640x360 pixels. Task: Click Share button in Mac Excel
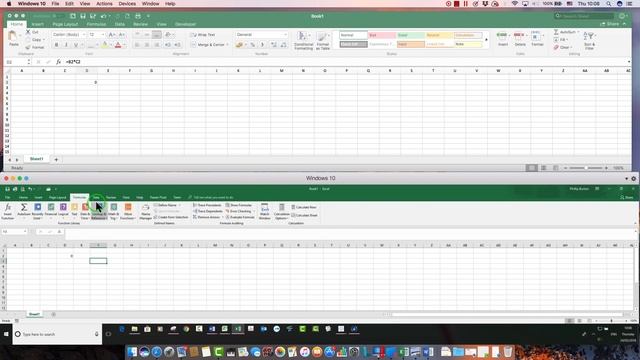click(x=610, y=24)
